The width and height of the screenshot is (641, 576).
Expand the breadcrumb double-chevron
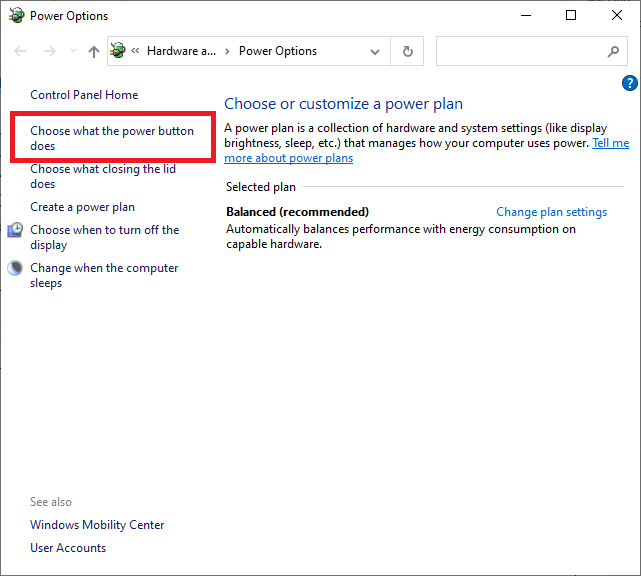136,52
